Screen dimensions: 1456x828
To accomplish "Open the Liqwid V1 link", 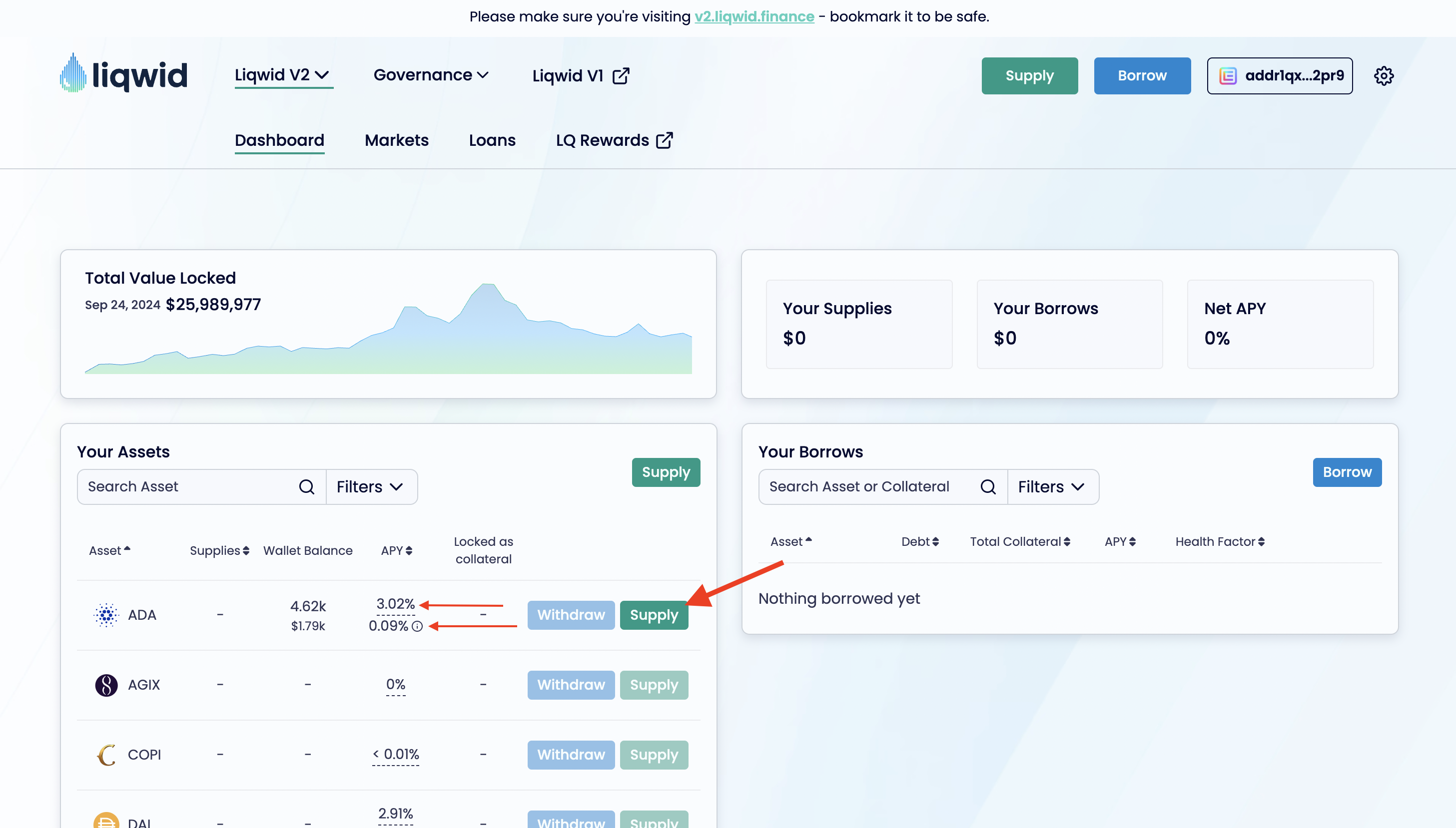I will pyautogui.click(x=581, y=75).
